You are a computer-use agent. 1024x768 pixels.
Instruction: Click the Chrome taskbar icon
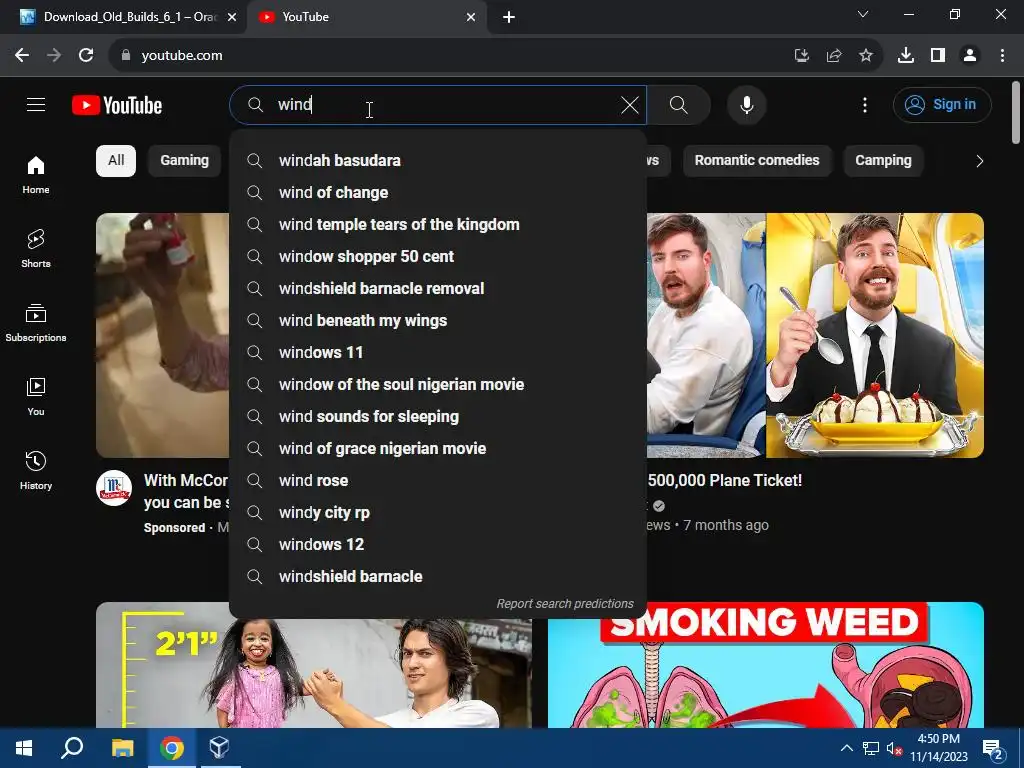click(172, 748)
